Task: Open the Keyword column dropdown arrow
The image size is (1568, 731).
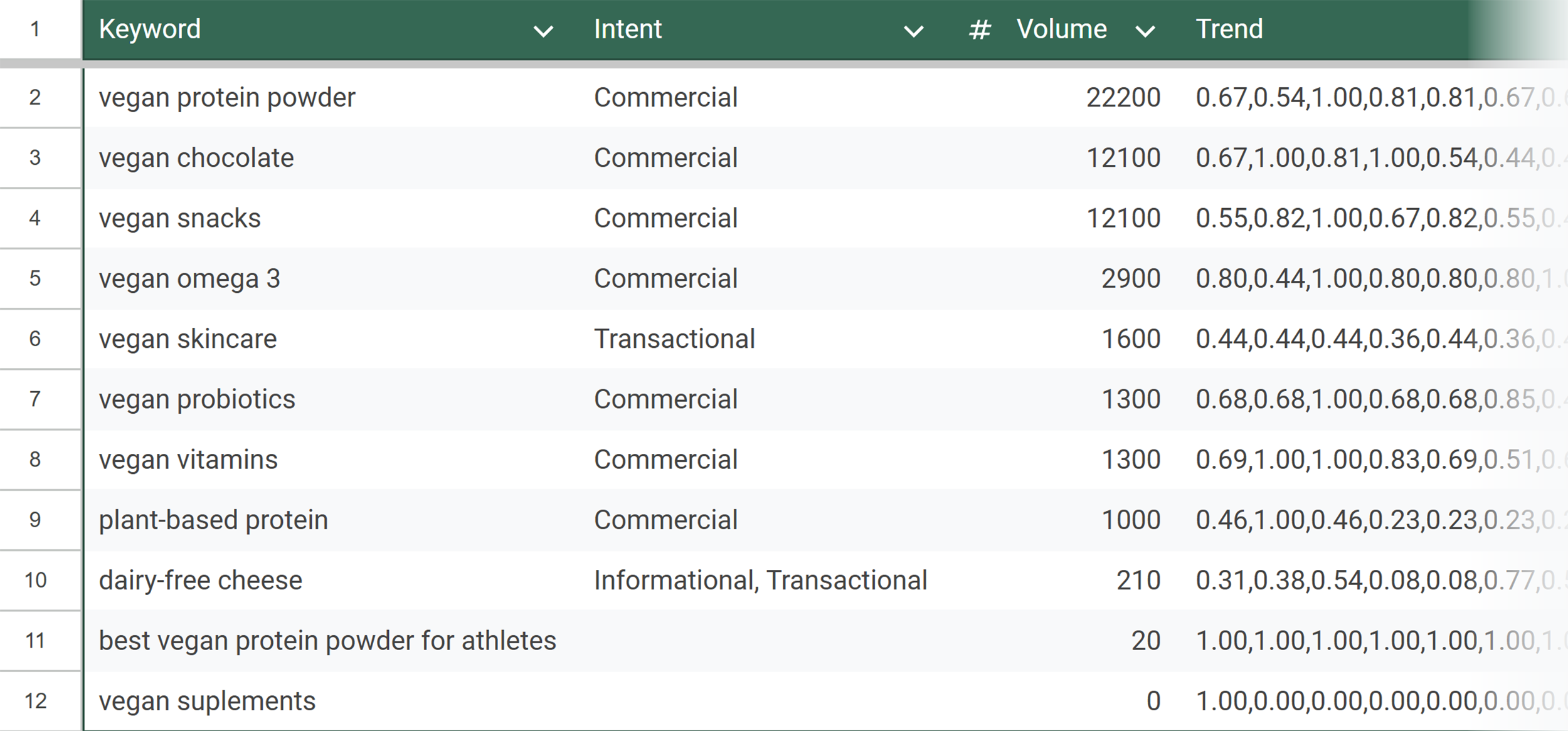Action: pos(543,31)
